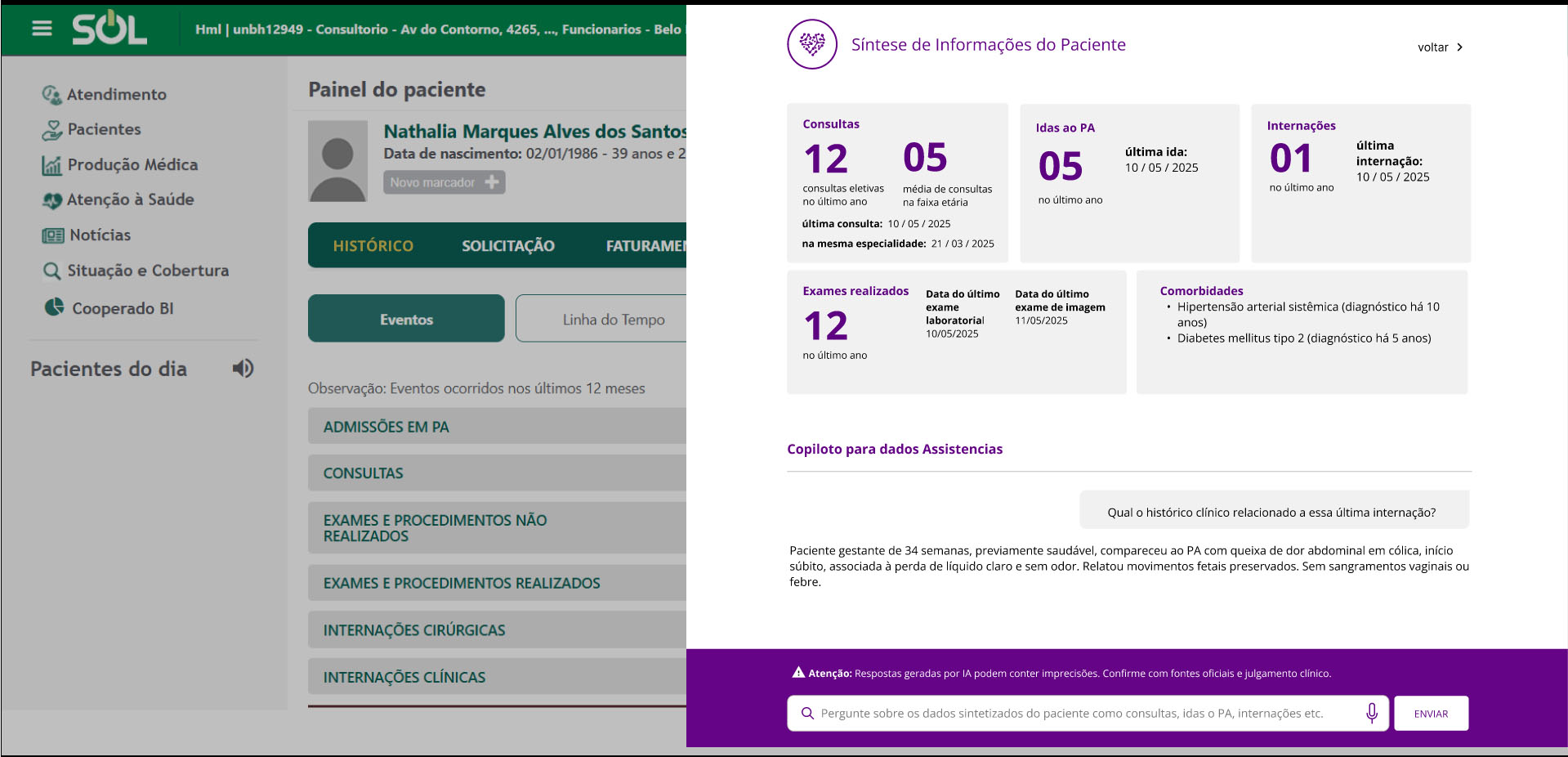Click the última consulta date line
Image resolution: width=1568 pixels, height=757 pixels.
(x=876, y=223)
